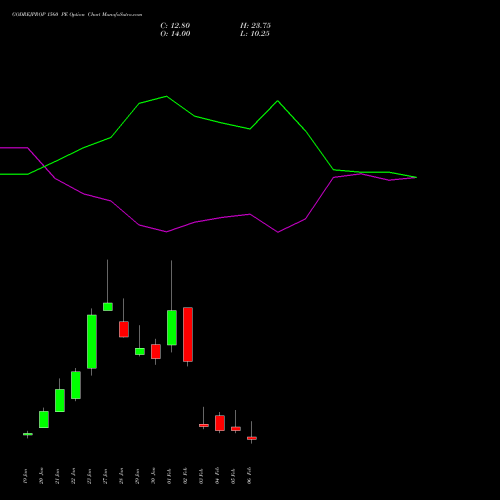Click the low value 'L: 10.25'

[x=255, y=34]
